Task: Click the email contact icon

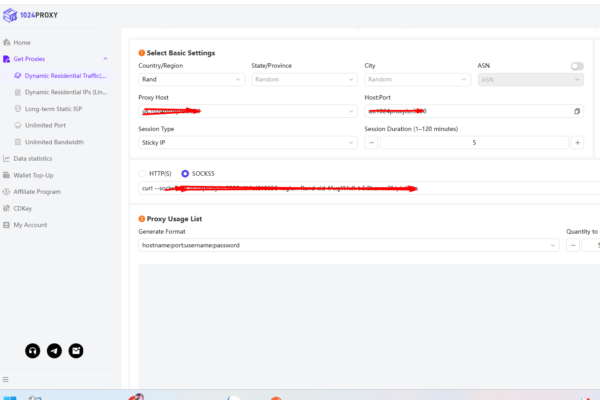Action: coord(76,351)
